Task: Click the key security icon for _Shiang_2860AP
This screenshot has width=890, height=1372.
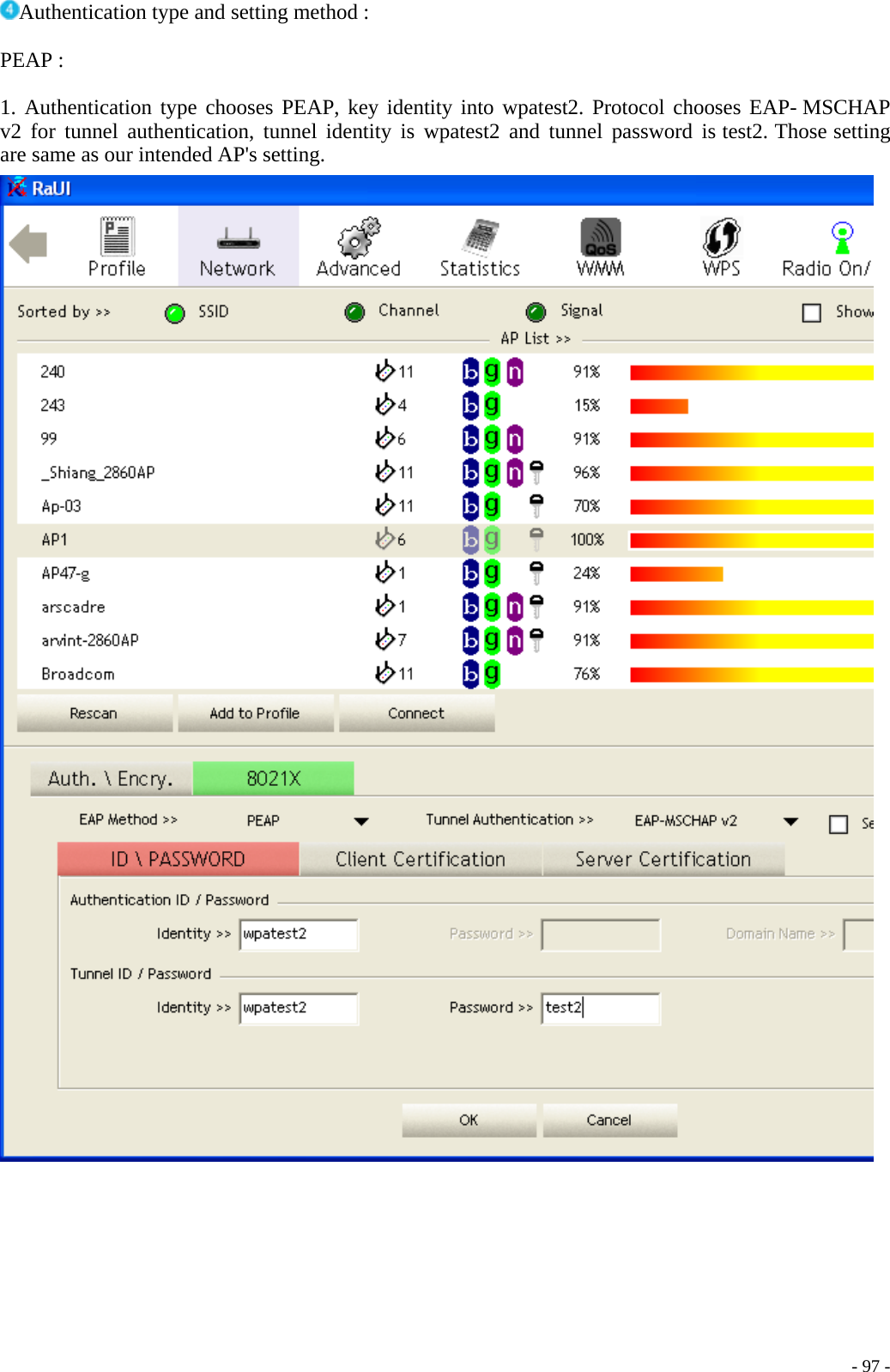Action: click(536, 472)
